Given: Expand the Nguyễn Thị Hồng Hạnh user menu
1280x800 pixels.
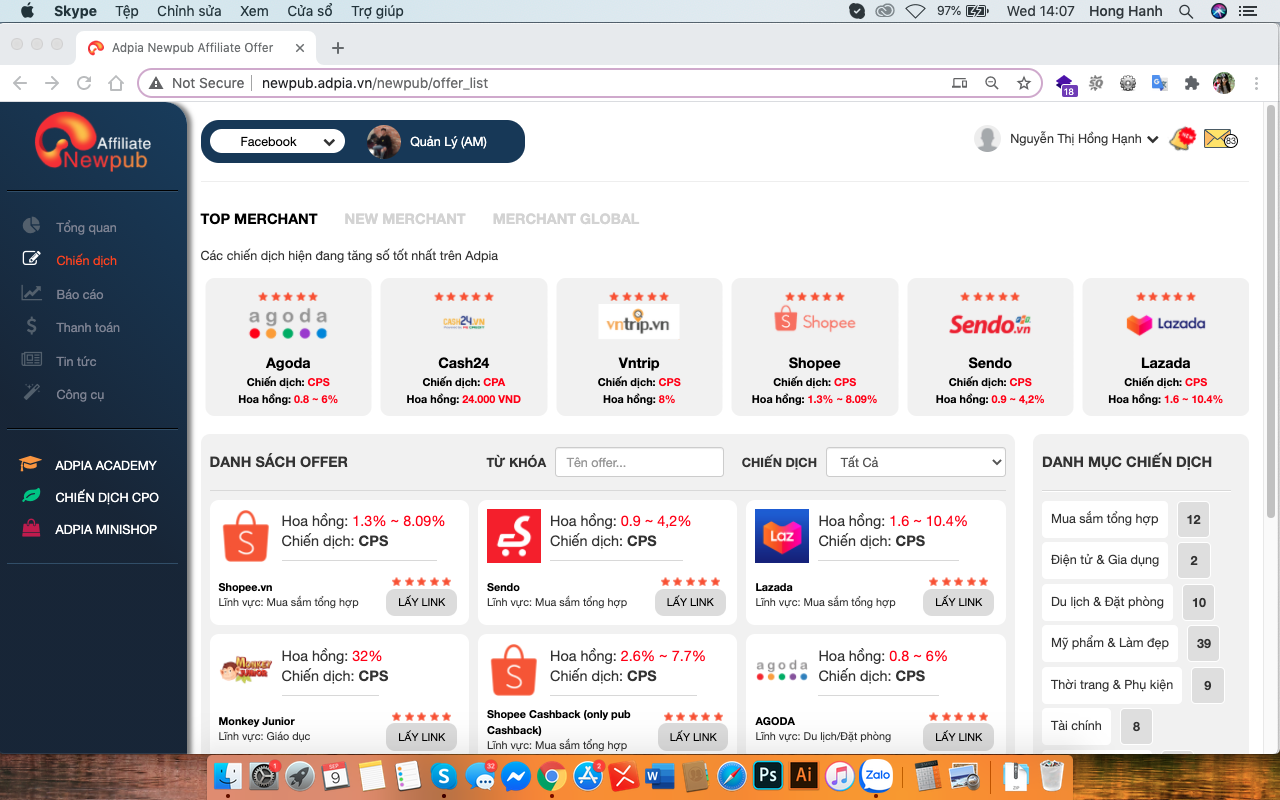Looking at the screenshot, I should [x=1083, y=139].
